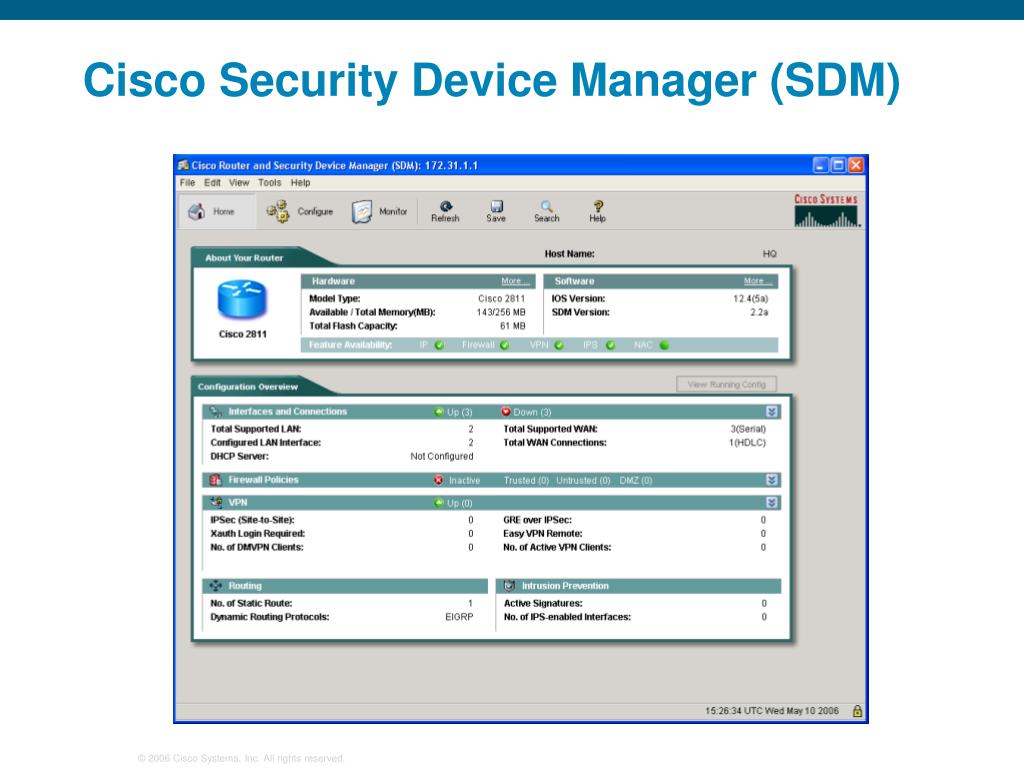Click the Search magnifier icon

(547, 206)
